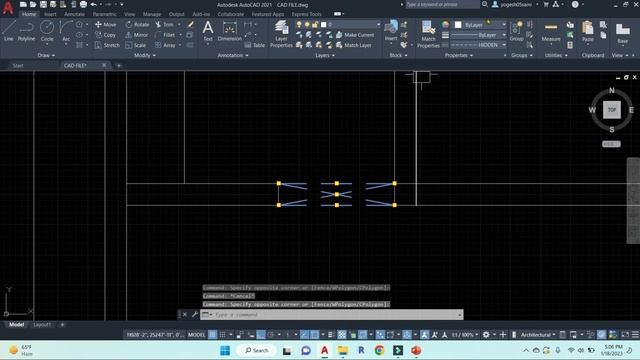Toggle MODEL space button in status bar
This screenshot has width=640, height=360.
(196, 335)
